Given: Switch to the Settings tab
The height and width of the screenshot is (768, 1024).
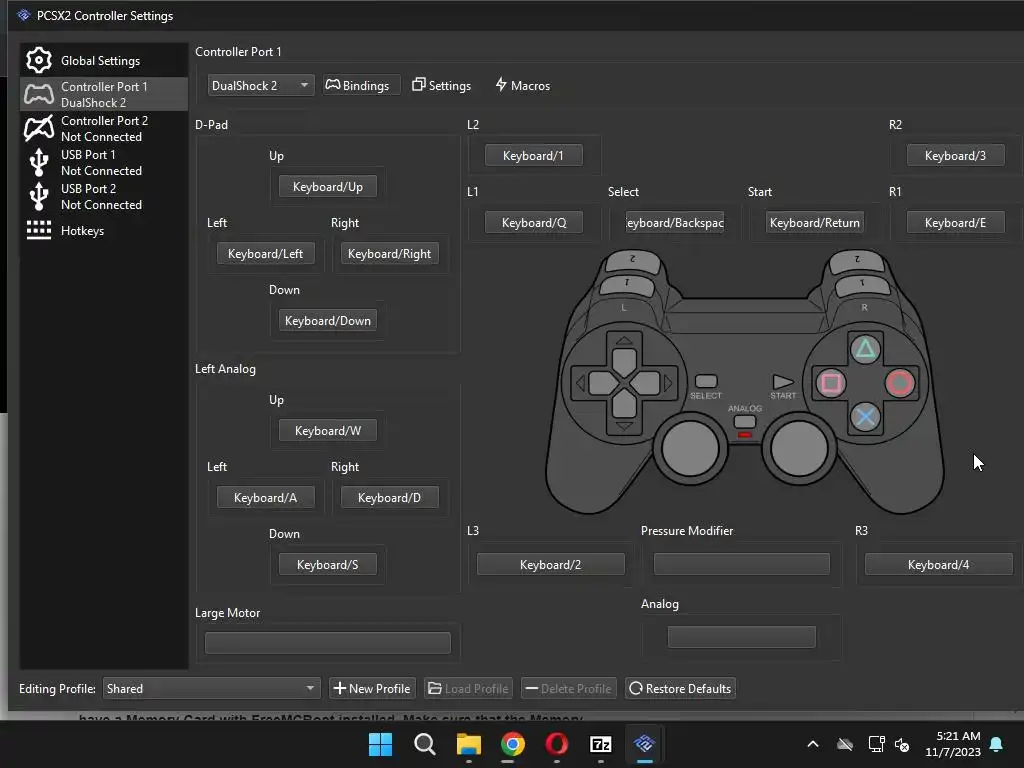Looking at the screenshot, I should pos(441,86).
